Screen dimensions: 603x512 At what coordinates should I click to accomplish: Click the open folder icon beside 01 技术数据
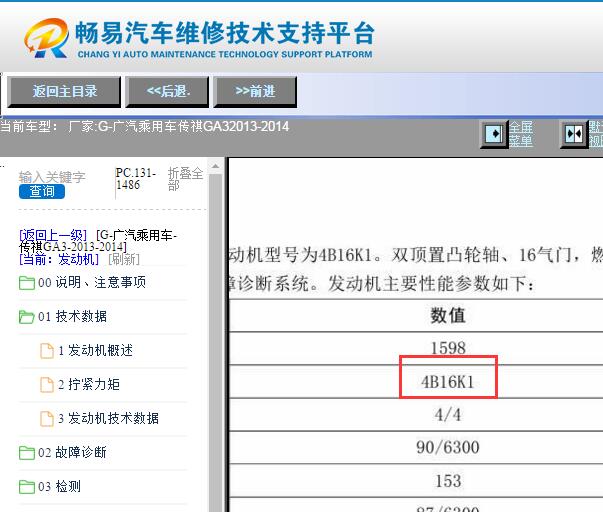click(x=27, y=317)
